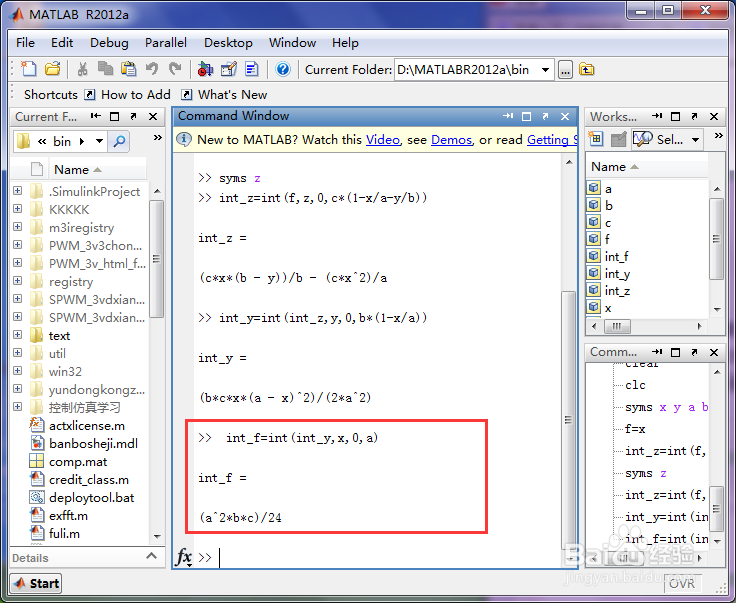Viewport: 736px width, 603px height.
Task: Click the New Script toolbar icon
Action: click(29, 69)
